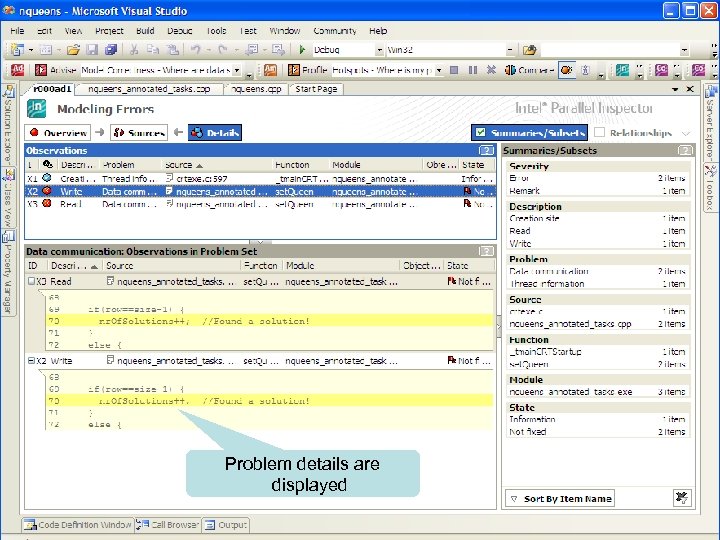This screenshot has height=540, width=720.
Task: Click the Copy icon in toolbar
Action: coord(153,50)
